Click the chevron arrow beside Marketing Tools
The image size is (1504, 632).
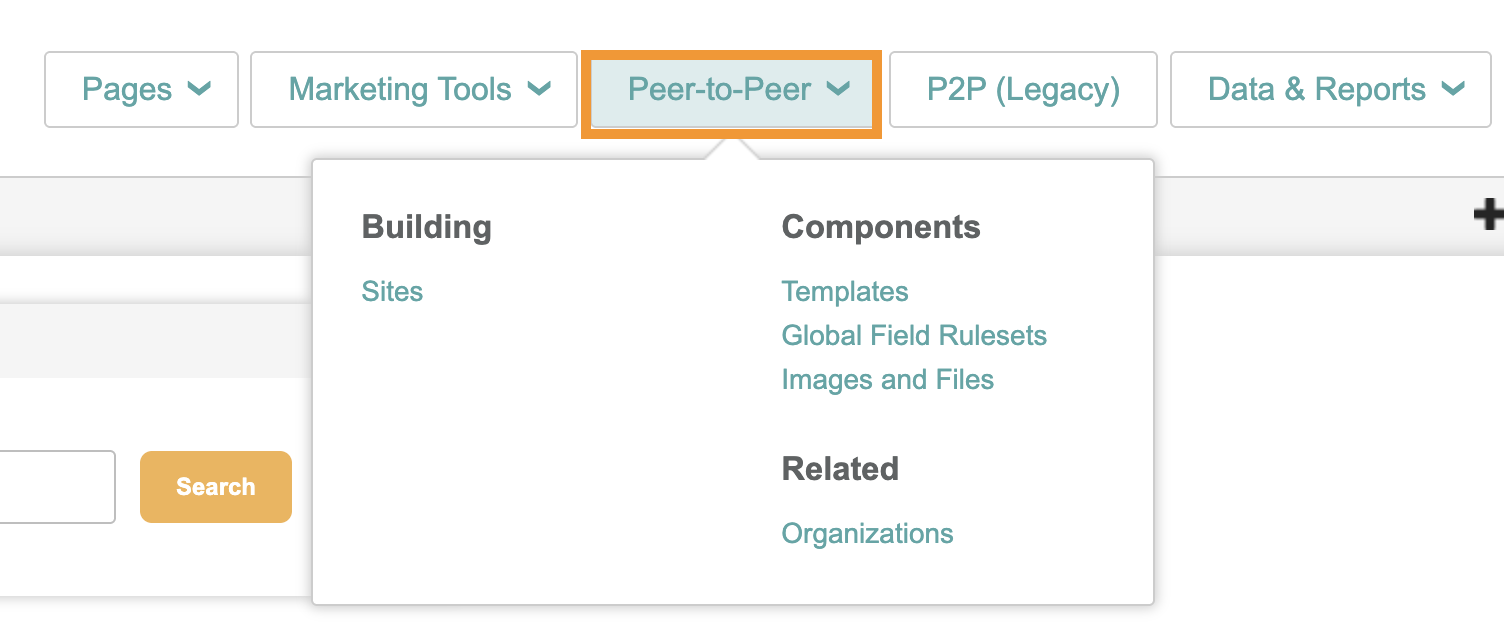(x=539, y=90)
